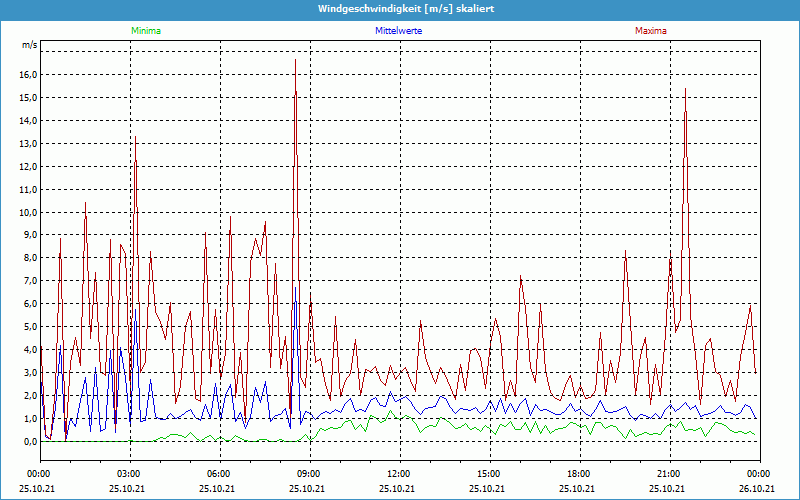
Task: Click the highest red peak before 09:00
Action: point(295,62)
